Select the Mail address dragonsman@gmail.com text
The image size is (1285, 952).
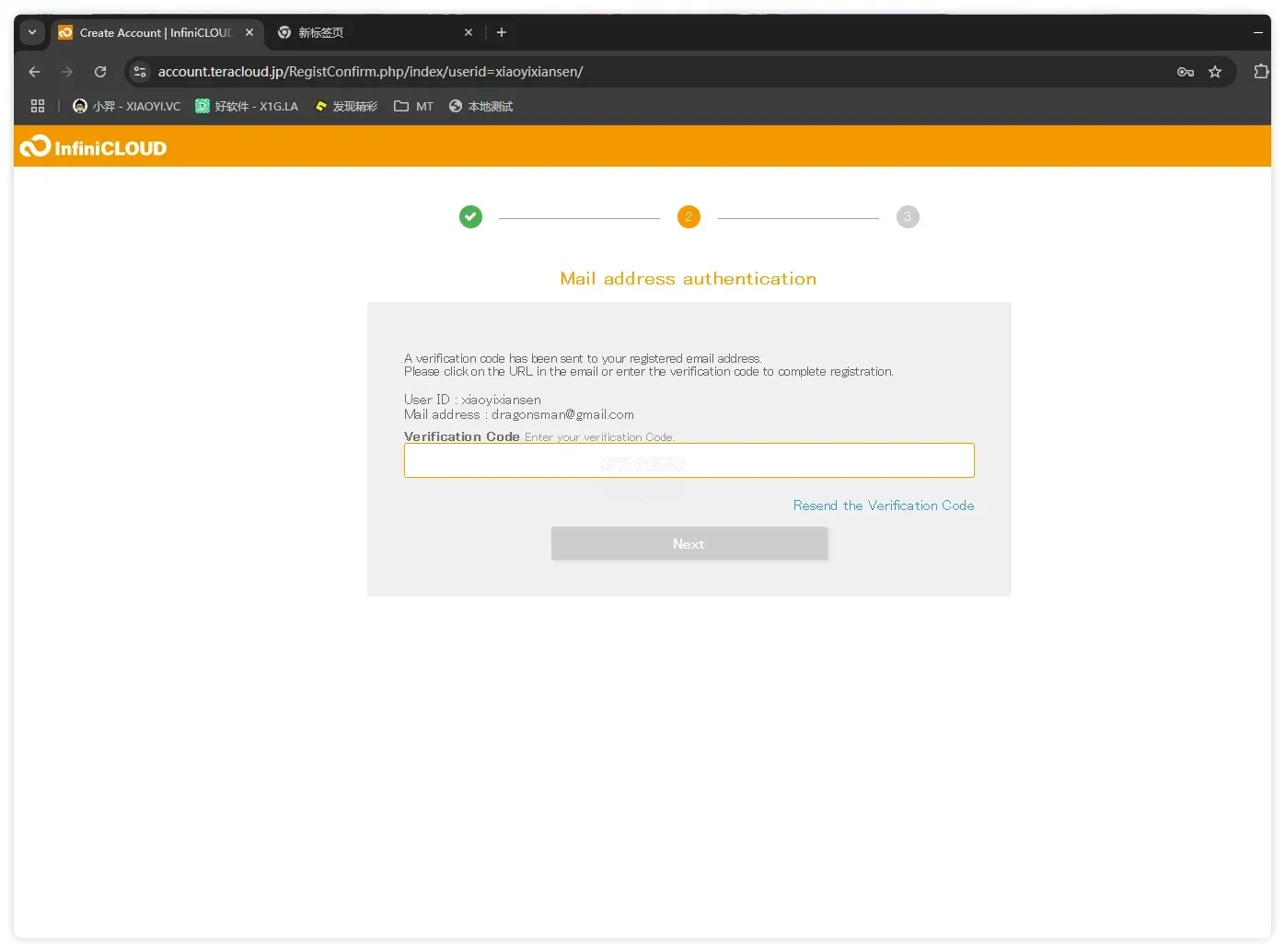(519, 414)
